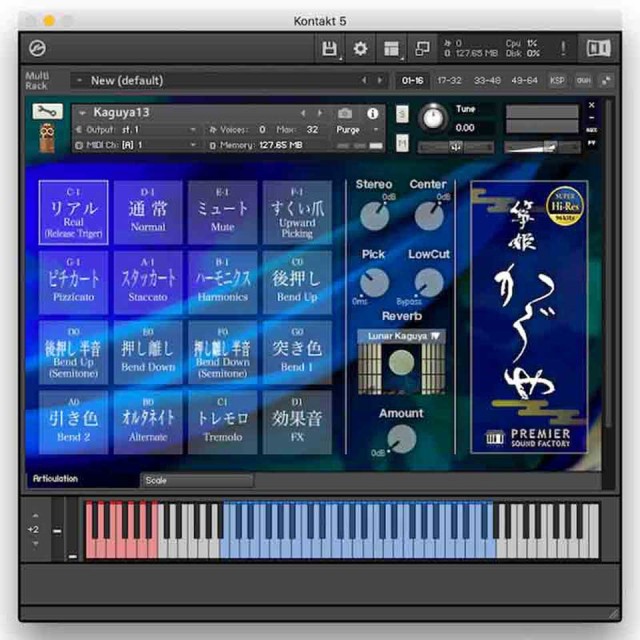The height and width of the screenshot is (640, 640).
Task: Select Alternate articulation pad
Action: pyautogui.click(x=148, y=422)
